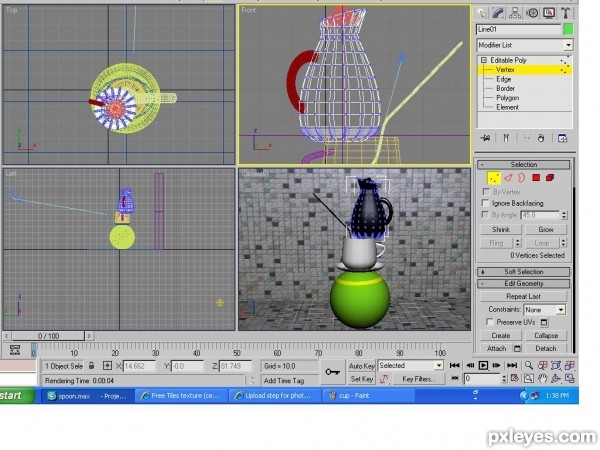This screenshot has height=450, width=600.
Task: Toggle the By Vertex checkbox
Action: 486,191
